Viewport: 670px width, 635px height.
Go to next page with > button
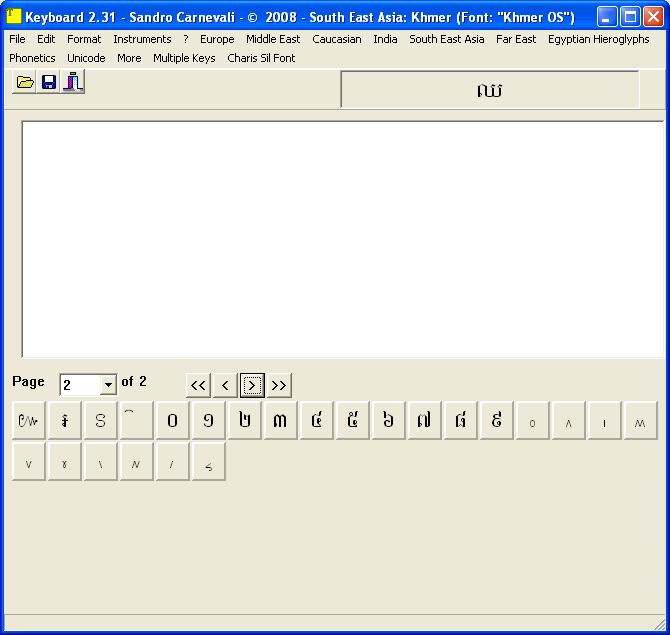(x=252, y=385)
